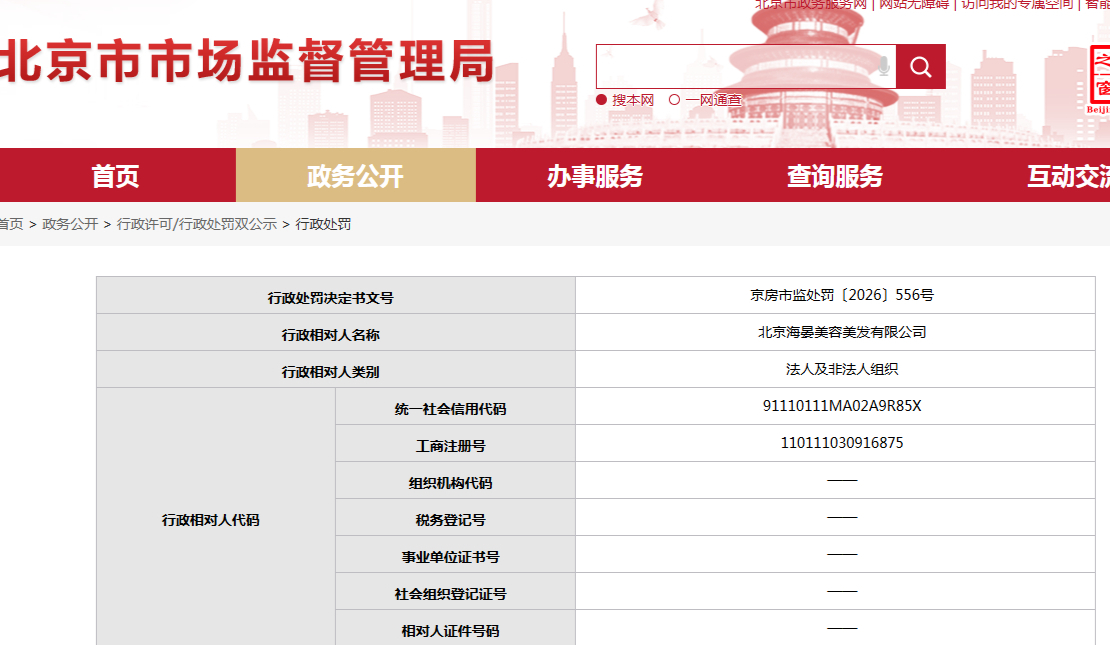Image resolution: width=1110 pixels, height=645 pixels.
Task: Open the 政务公开 navigation tab
Action: (355, 176)
